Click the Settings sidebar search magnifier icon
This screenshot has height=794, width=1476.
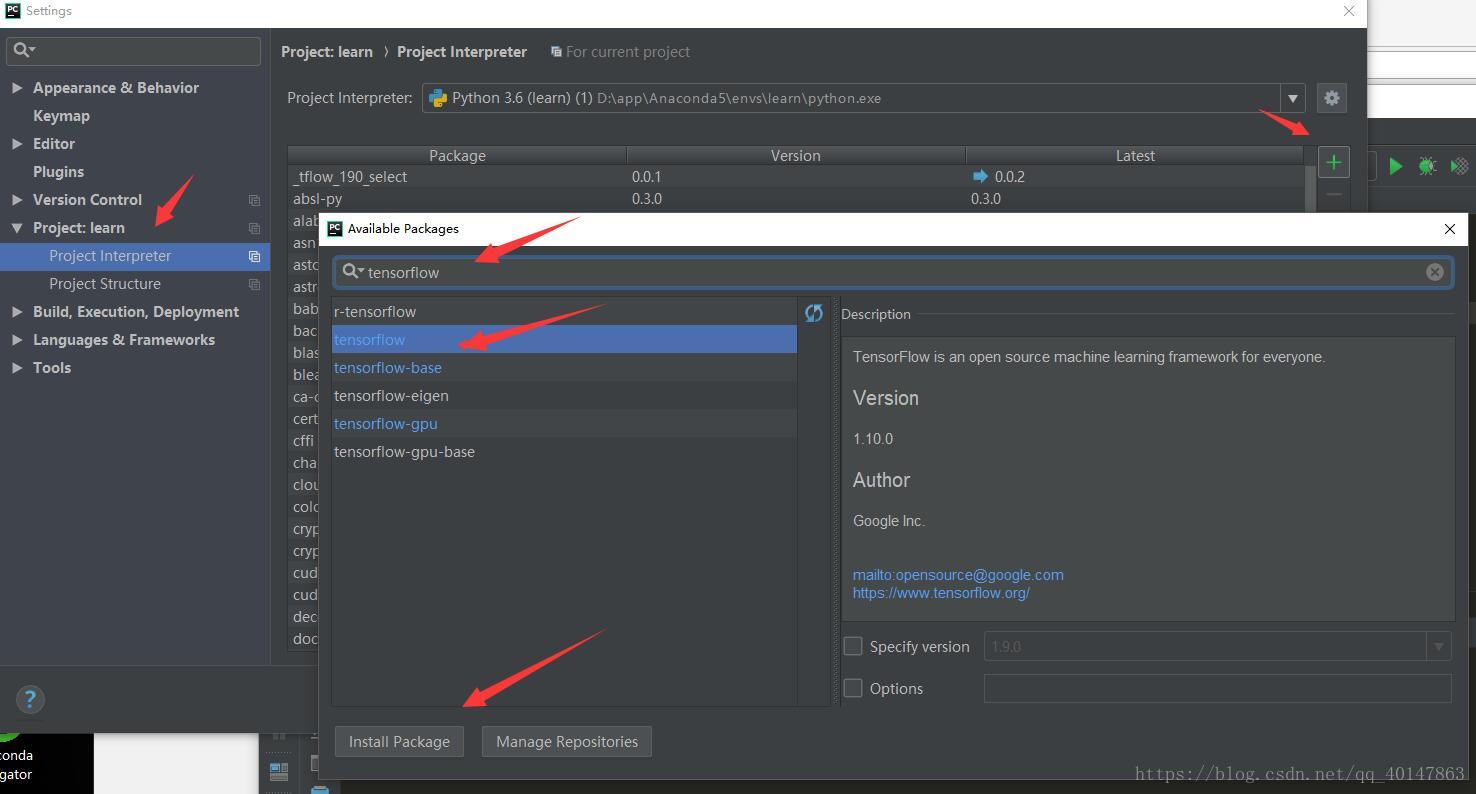24,50
